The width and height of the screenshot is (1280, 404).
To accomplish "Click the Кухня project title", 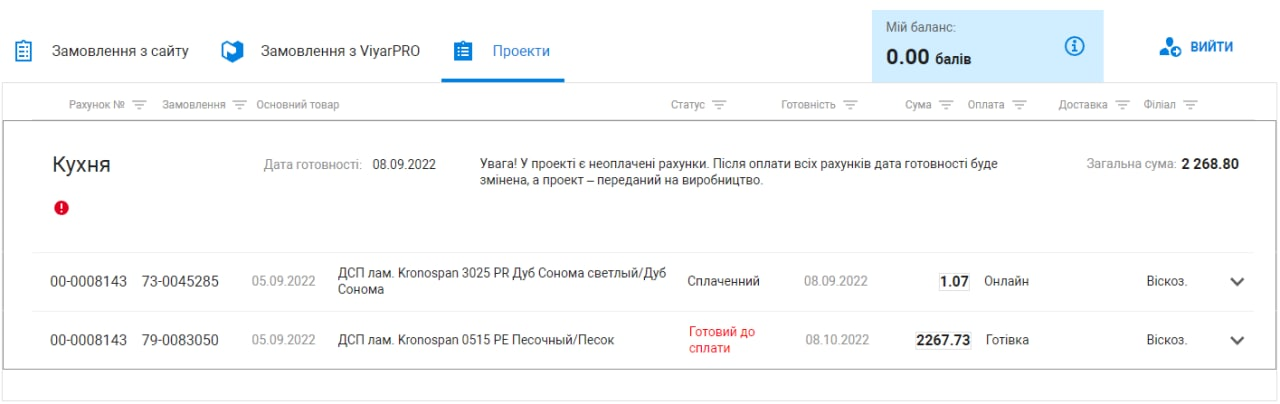I will 81,165.
